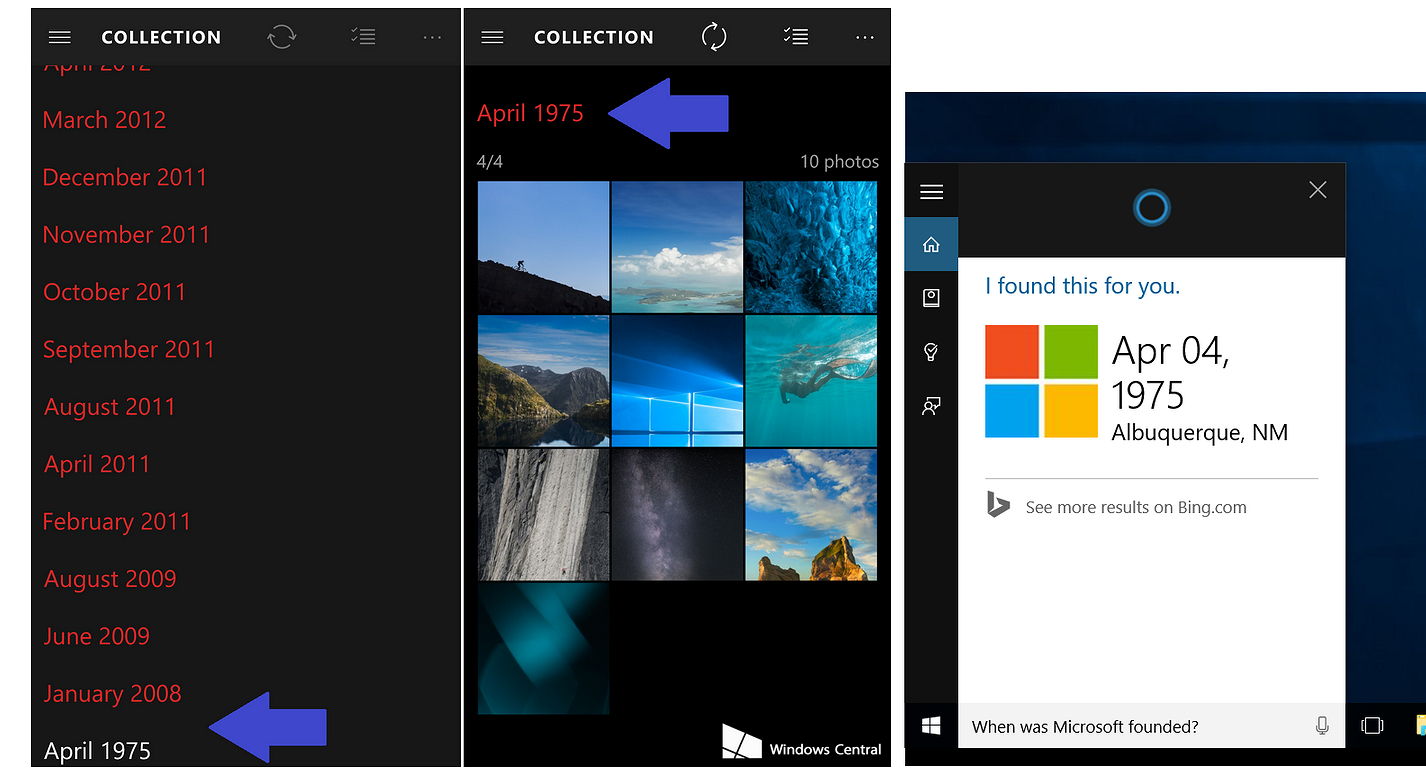Jump to August 2011 in the list
This screenshot has width=1426, height=777.
pos(110,407)
